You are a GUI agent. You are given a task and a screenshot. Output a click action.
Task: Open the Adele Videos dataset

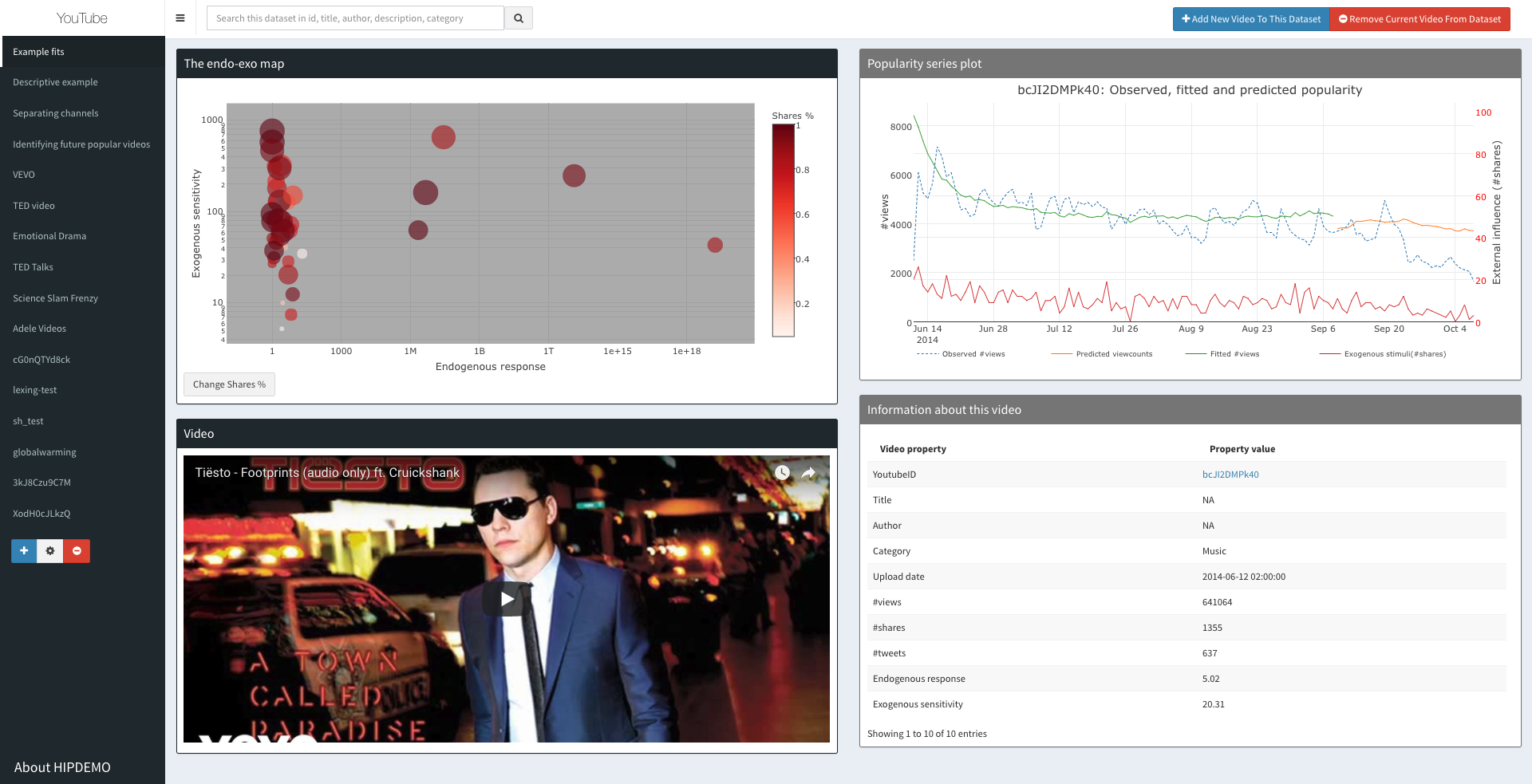click(x=39, y=329)
